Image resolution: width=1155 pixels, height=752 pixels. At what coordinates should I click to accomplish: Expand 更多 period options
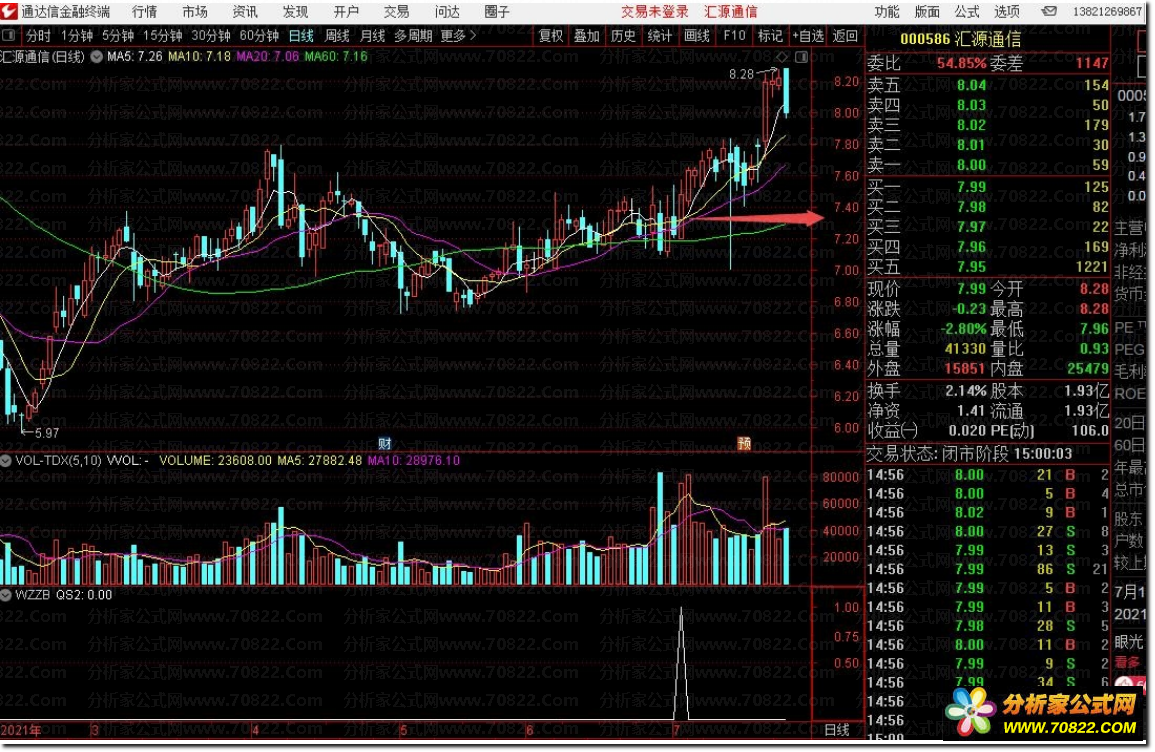point(458,35)
